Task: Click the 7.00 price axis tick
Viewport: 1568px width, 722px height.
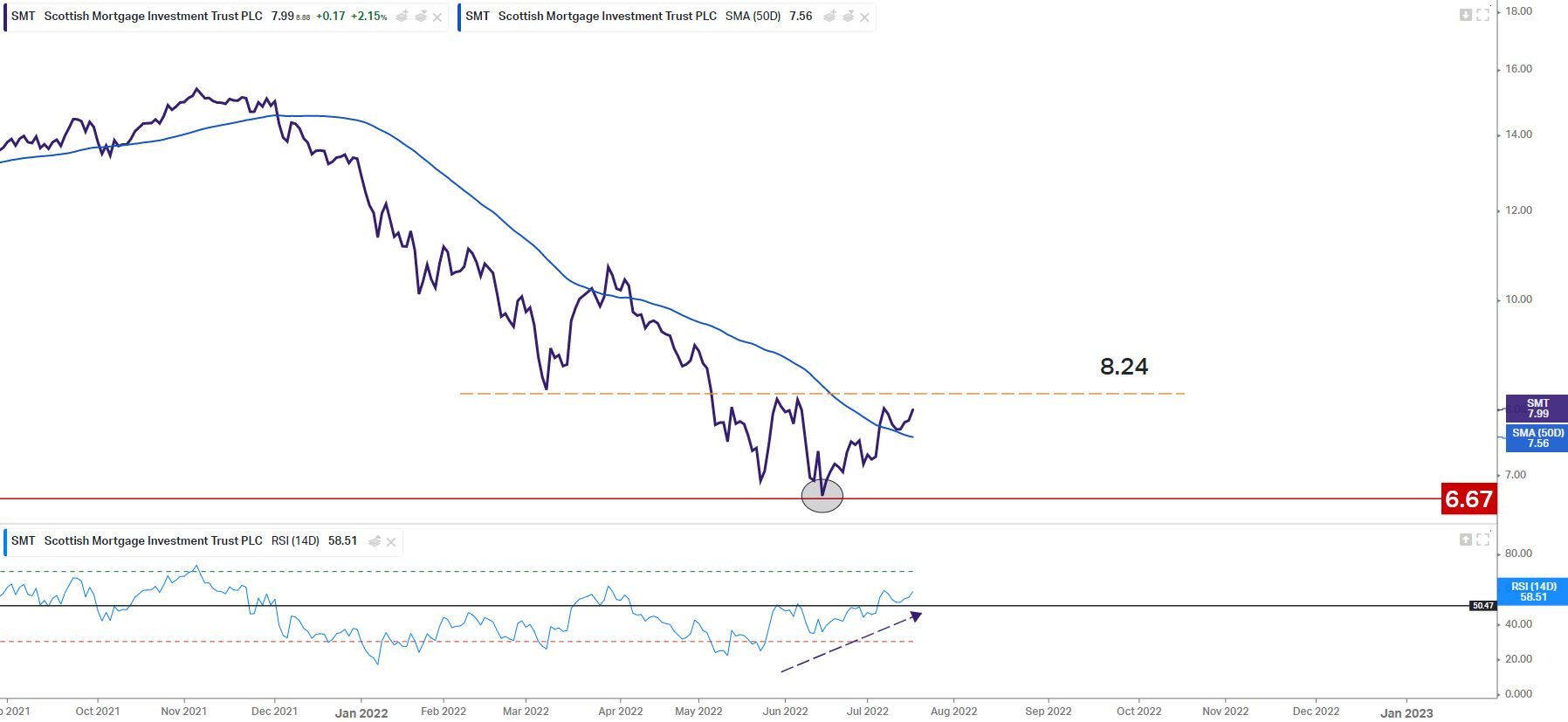Action: [x=1516, y=475]
